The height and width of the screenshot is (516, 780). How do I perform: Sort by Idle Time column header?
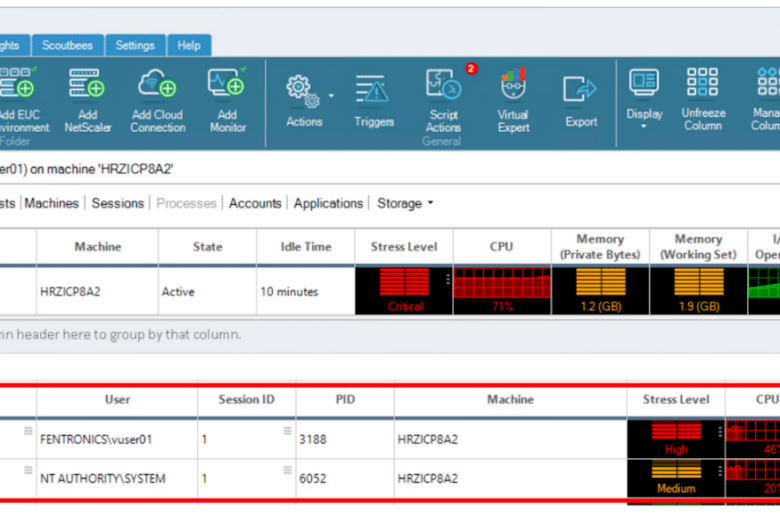click(x=305, y=247)
